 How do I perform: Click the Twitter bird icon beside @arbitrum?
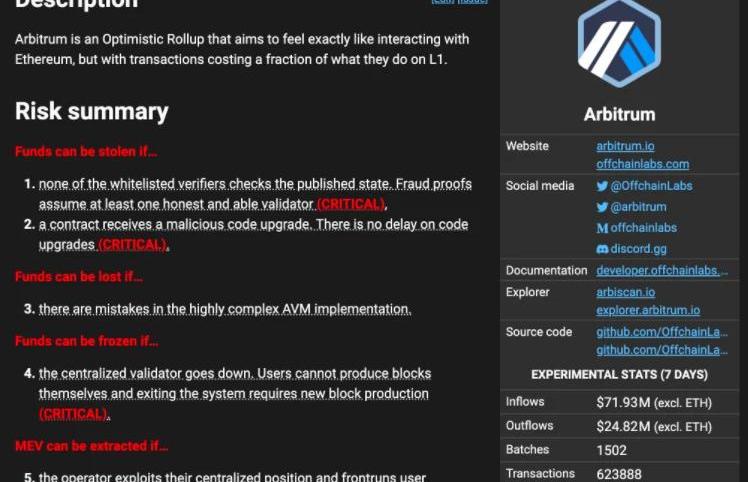coord(602,207)
